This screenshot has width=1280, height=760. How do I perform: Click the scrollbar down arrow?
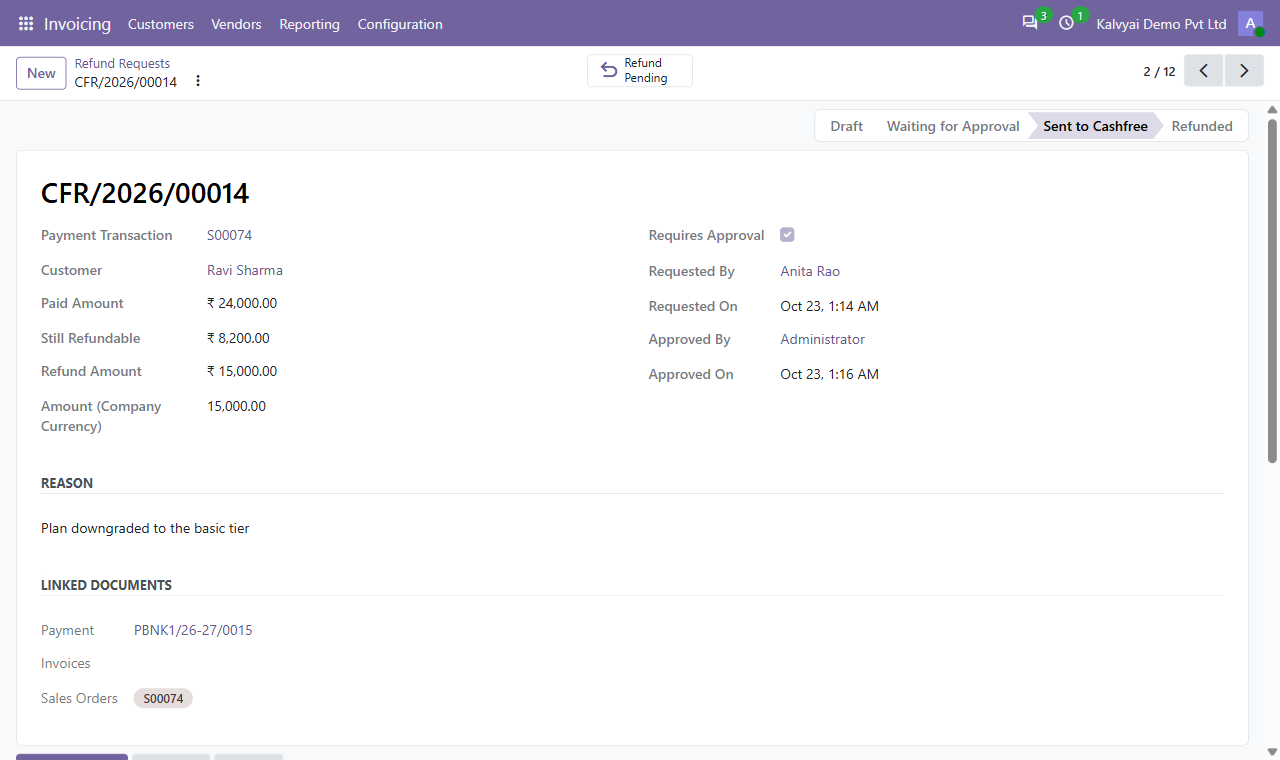pyautogui.click(x=1272, y=751)
